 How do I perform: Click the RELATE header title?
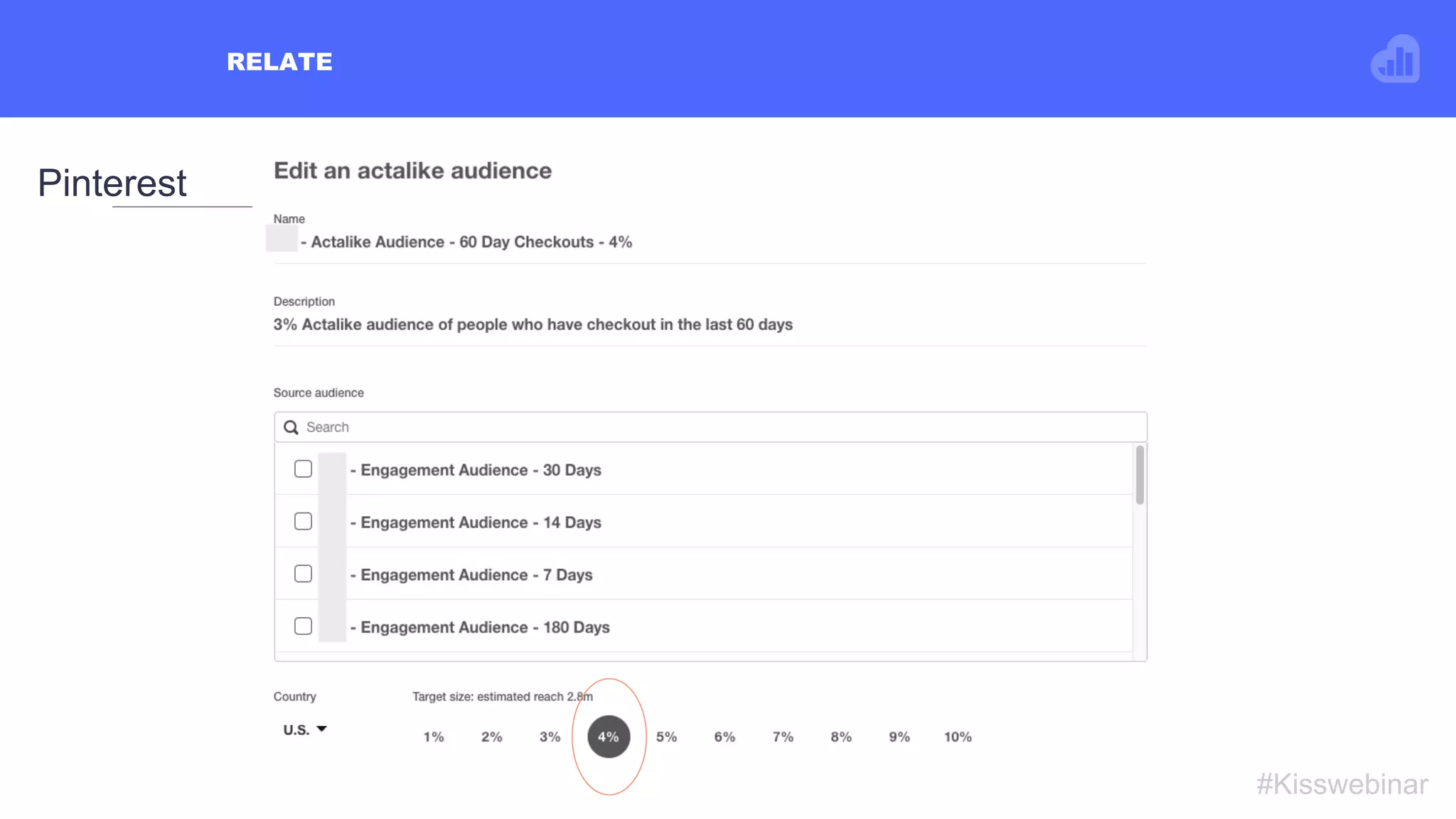coord(279,62)
